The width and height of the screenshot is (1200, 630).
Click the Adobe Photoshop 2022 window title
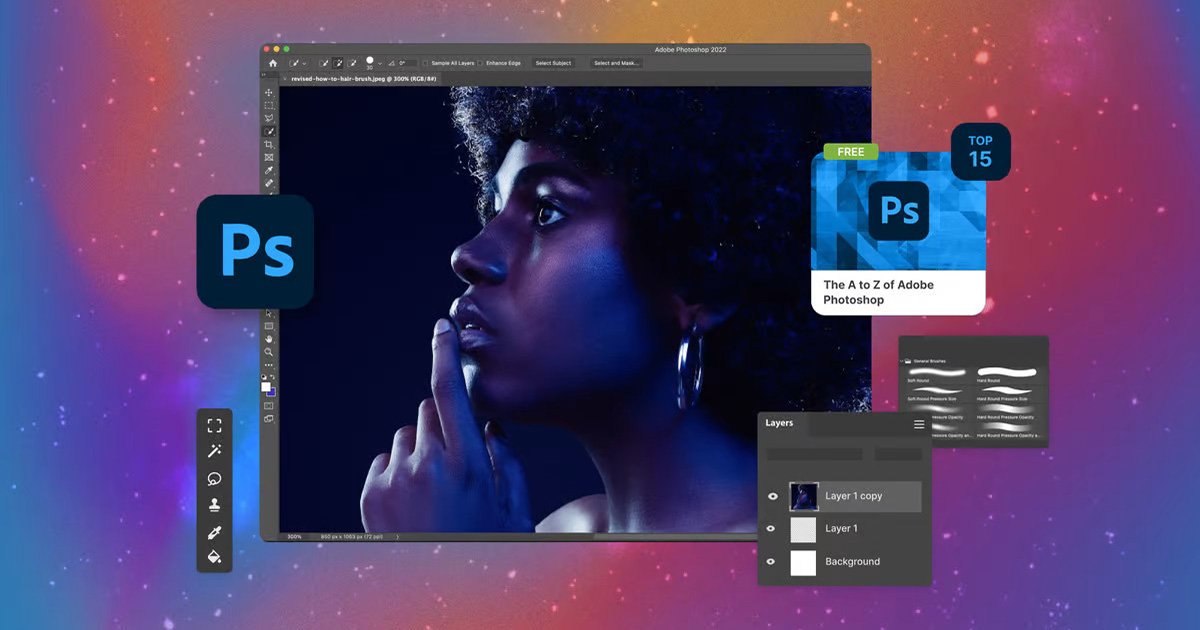tap(691, 49)
